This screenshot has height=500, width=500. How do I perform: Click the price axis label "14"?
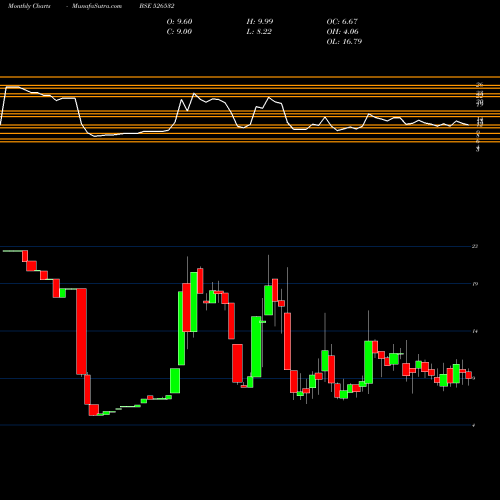(475, 331)
